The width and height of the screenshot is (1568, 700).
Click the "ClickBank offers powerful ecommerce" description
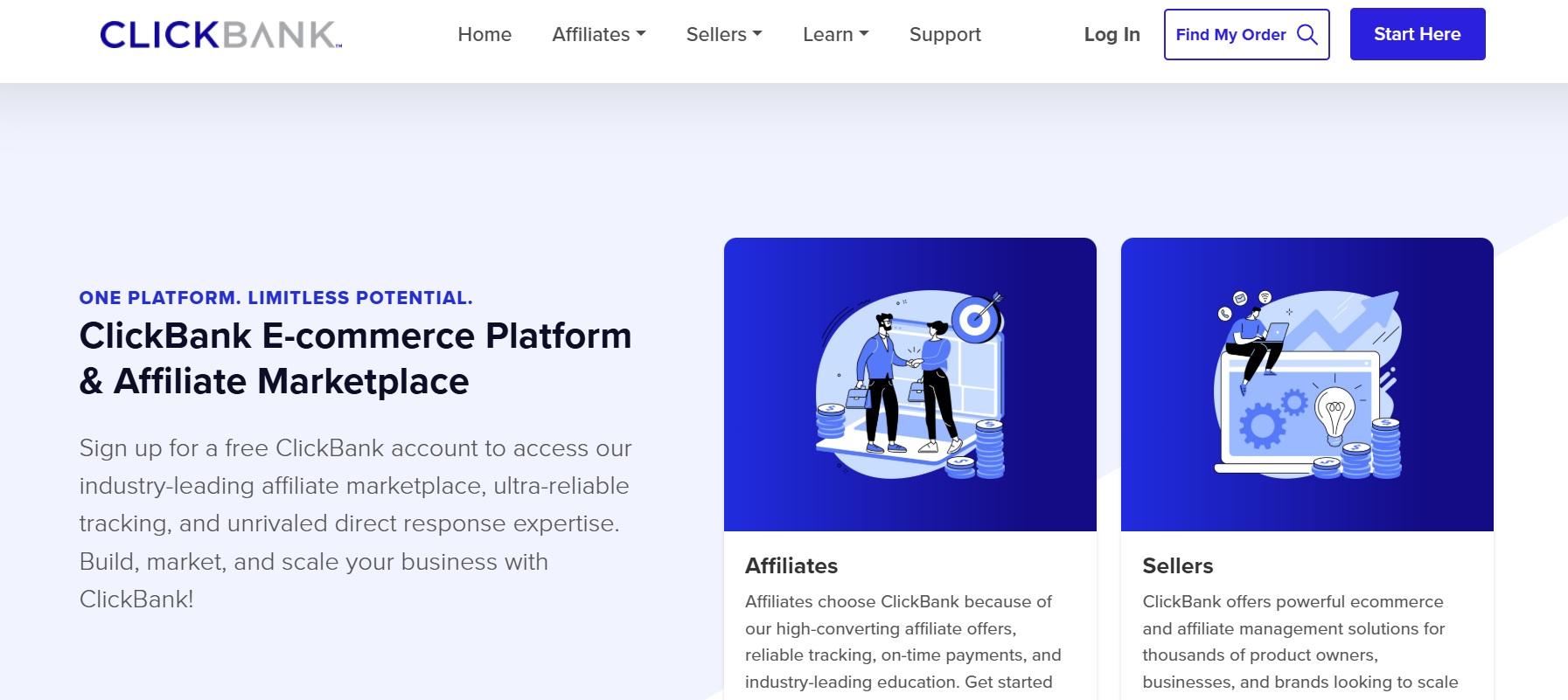[x=1300, y=642]
